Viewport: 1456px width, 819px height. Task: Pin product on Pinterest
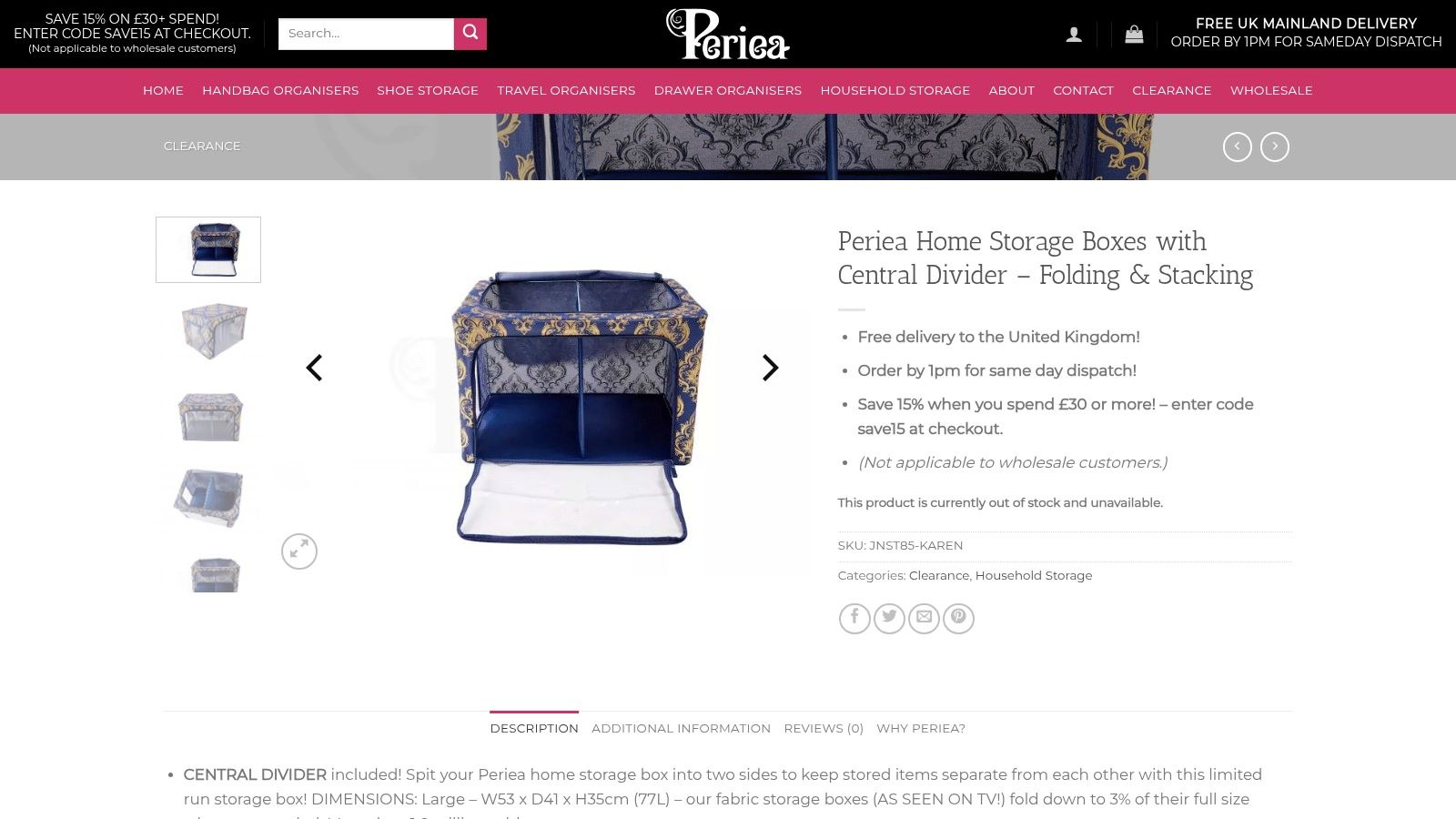click(x=958, y=618)
